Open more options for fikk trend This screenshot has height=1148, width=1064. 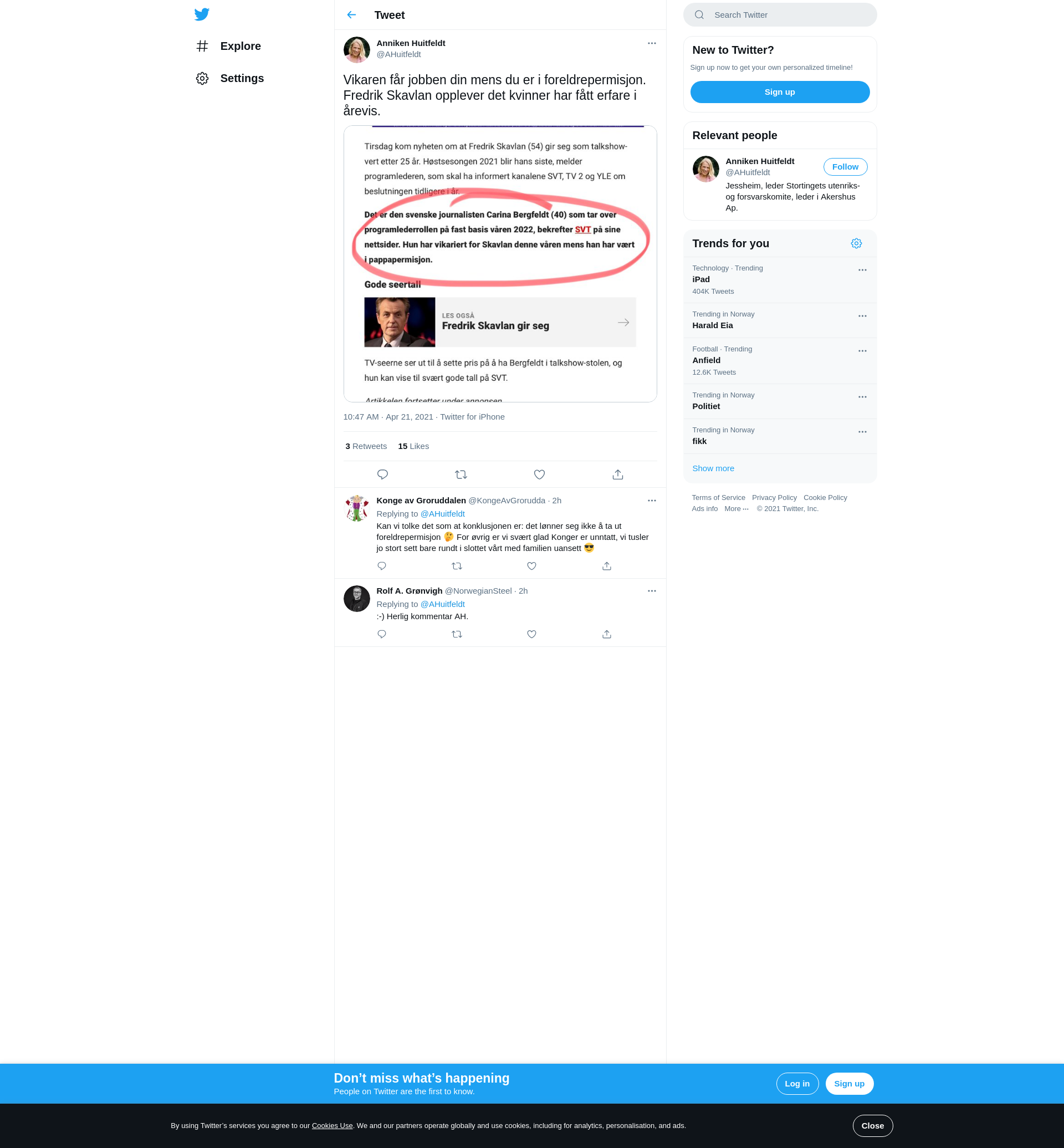click(x=862, y=432)
